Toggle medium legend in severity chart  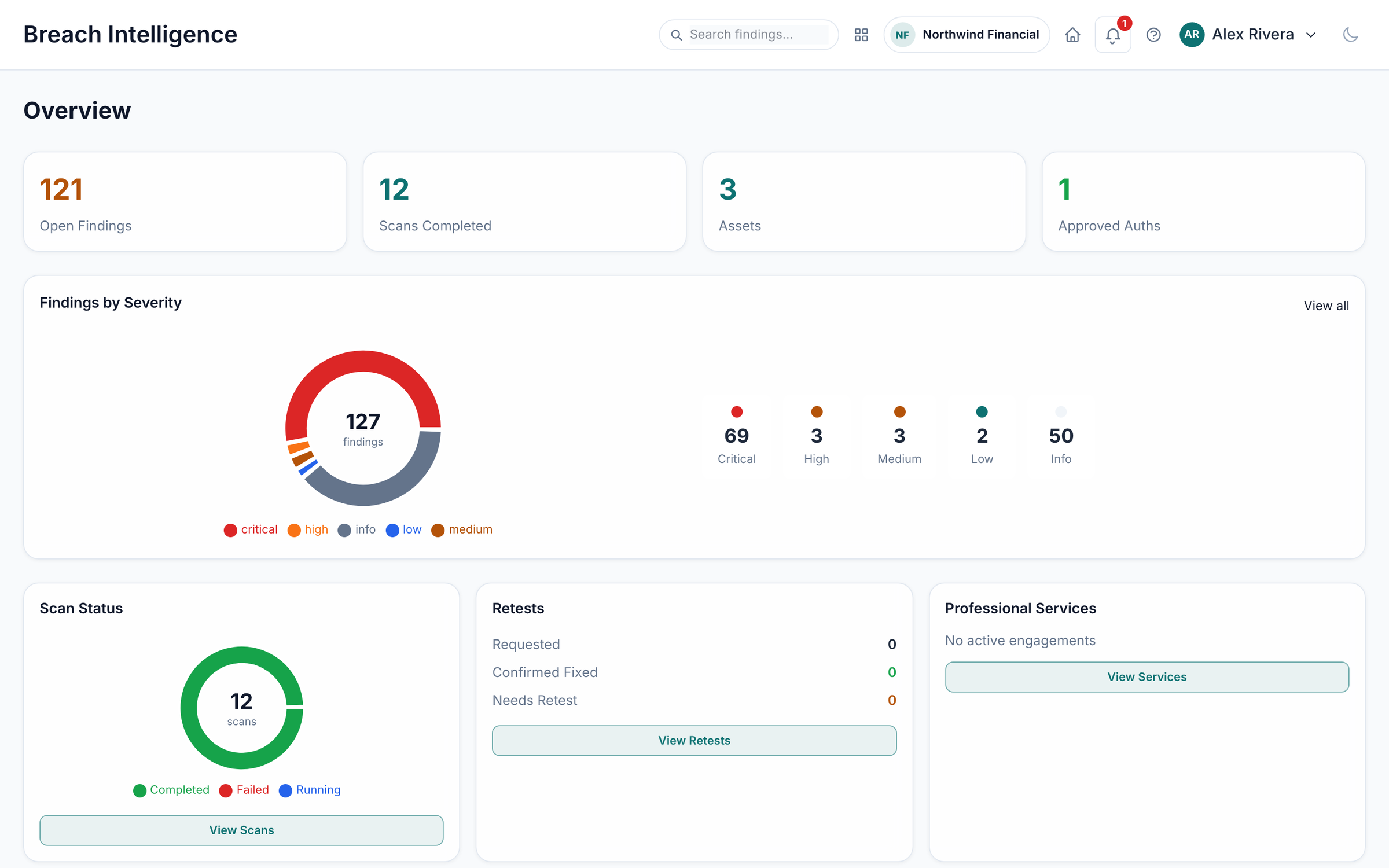pyautogui.click(x=462, y=529)
